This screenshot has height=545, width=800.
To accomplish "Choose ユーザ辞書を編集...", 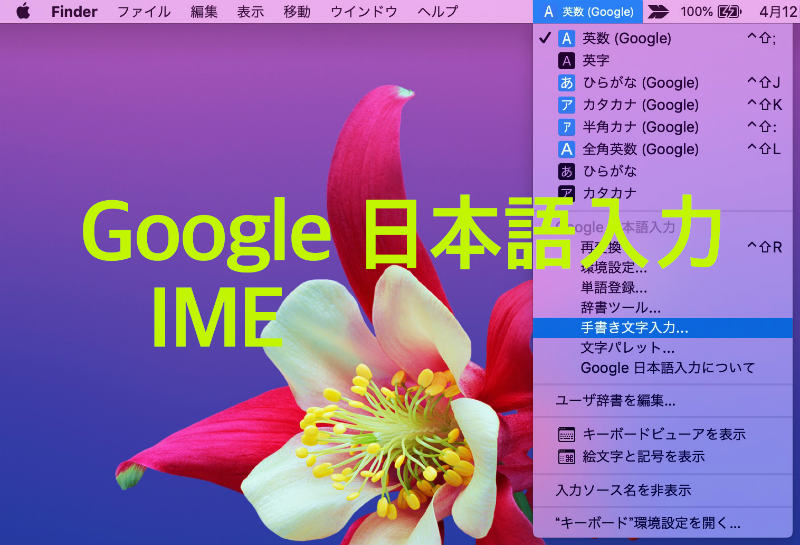I will (x=663, y=401).
